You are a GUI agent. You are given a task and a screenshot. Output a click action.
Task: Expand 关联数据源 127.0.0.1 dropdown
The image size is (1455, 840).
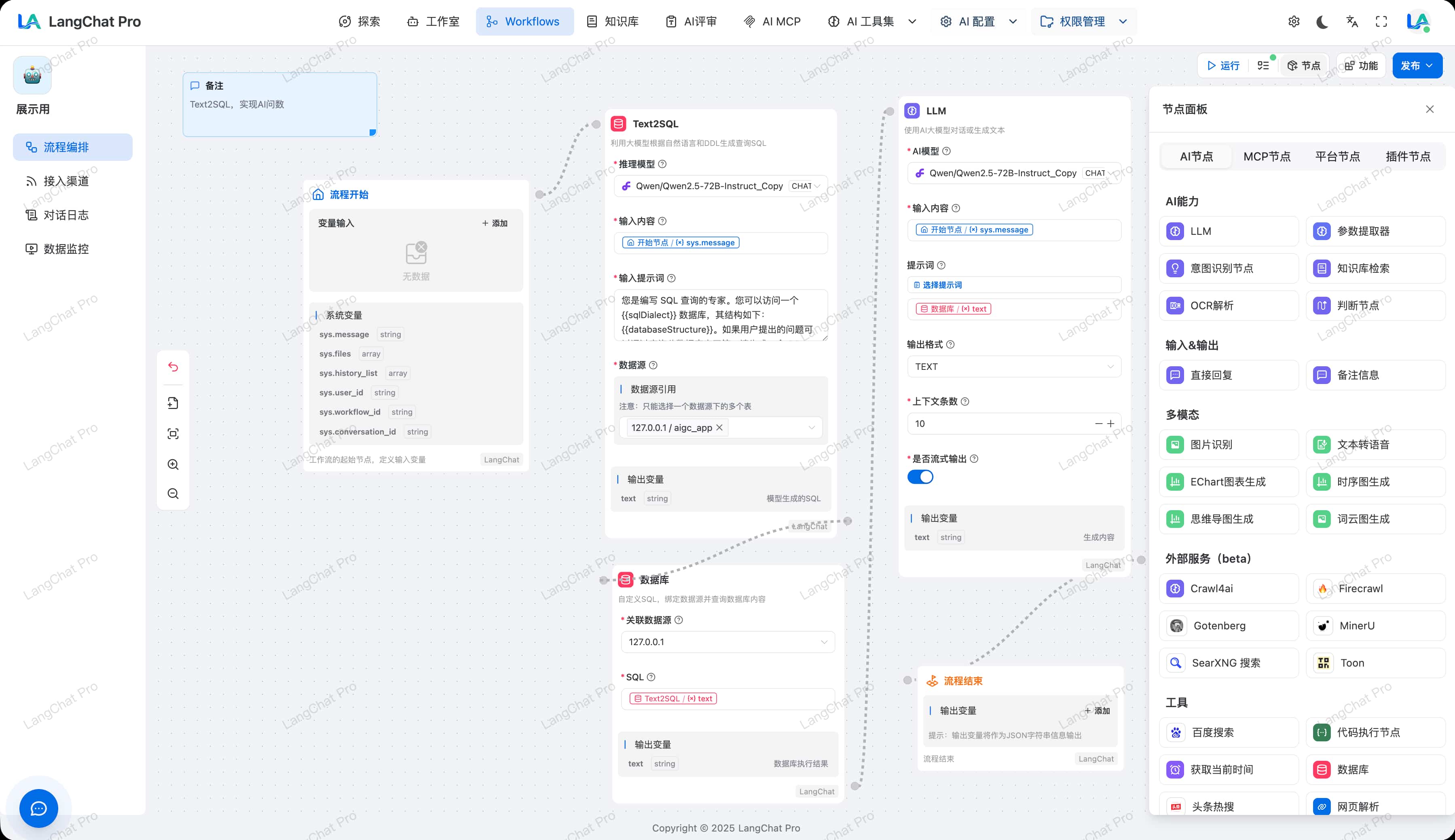point(727,642)
